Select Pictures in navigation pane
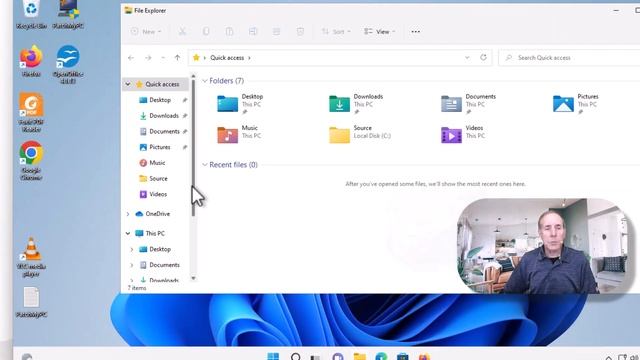The width and height of the screenshot is (640, 360). 160,147
